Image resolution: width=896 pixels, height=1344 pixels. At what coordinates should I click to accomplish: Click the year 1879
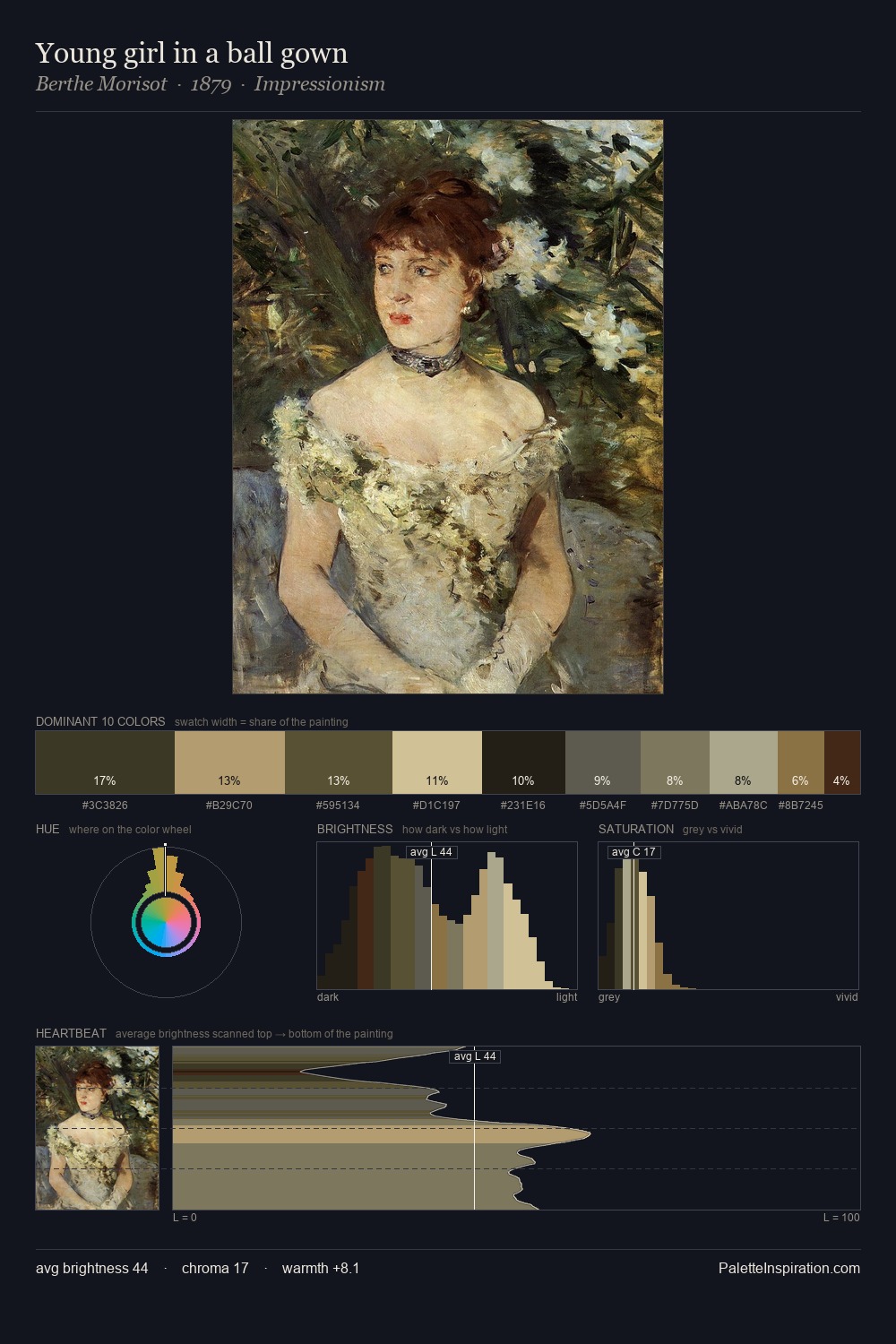coord(211,84)
